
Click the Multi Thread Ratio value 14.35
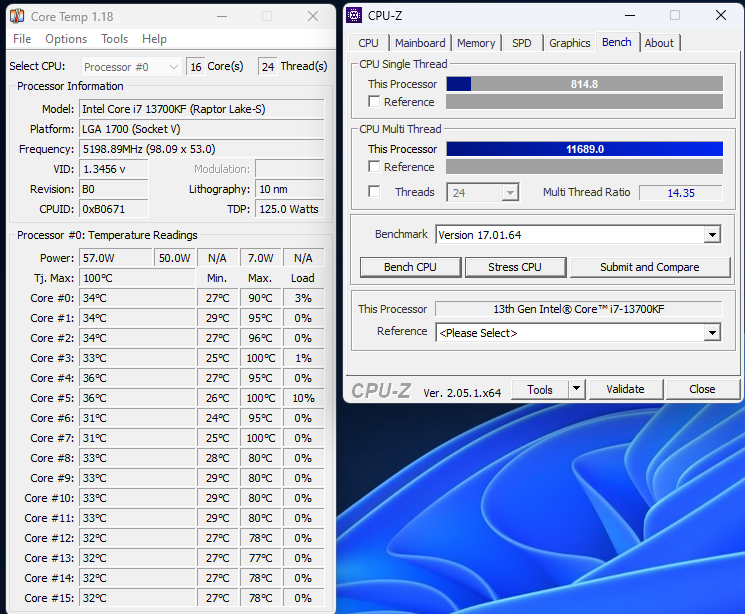pos(681,193)
